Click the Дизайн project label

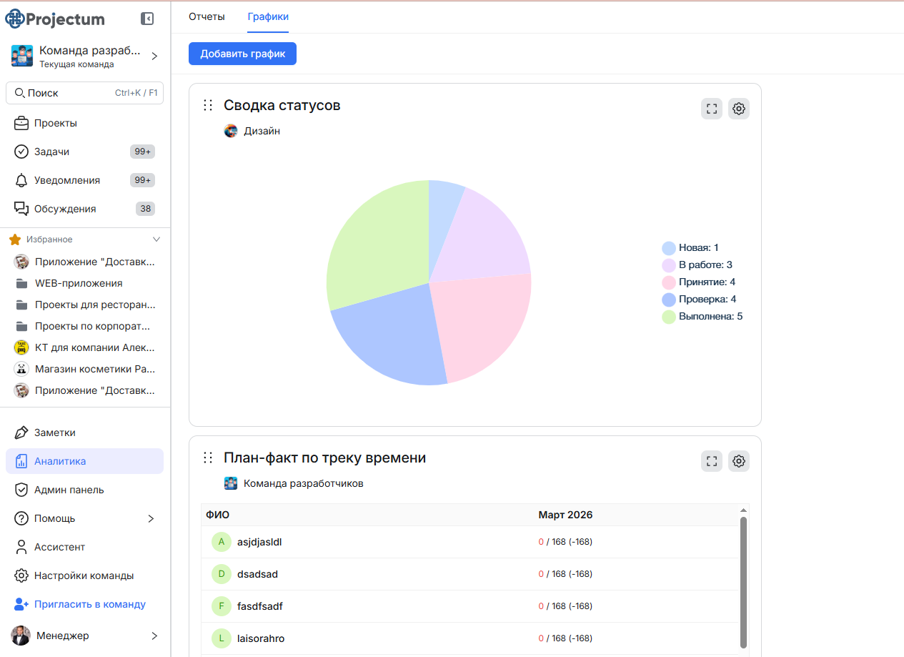(253, 131)
